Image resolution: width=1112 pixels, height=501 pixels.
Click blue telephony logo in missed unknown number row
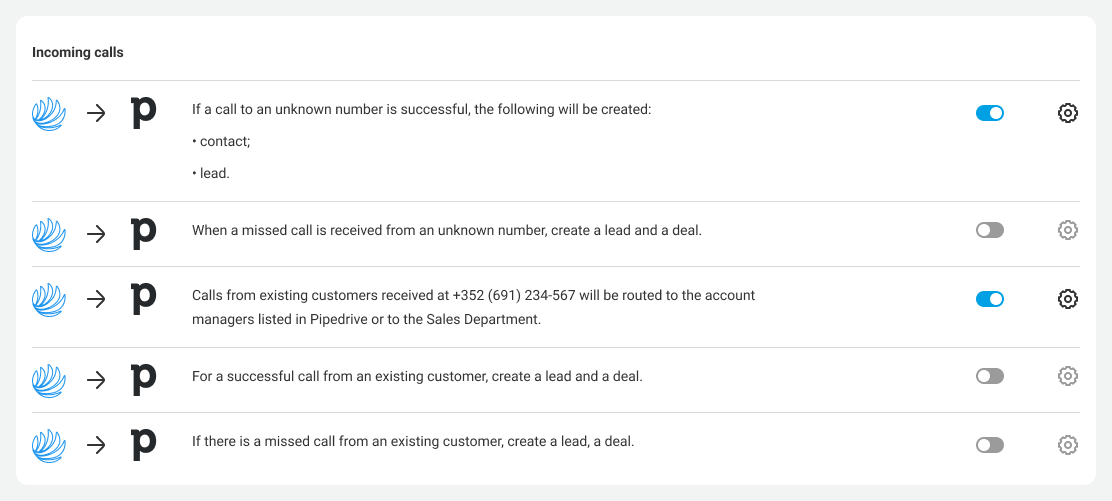coord(49,234)
